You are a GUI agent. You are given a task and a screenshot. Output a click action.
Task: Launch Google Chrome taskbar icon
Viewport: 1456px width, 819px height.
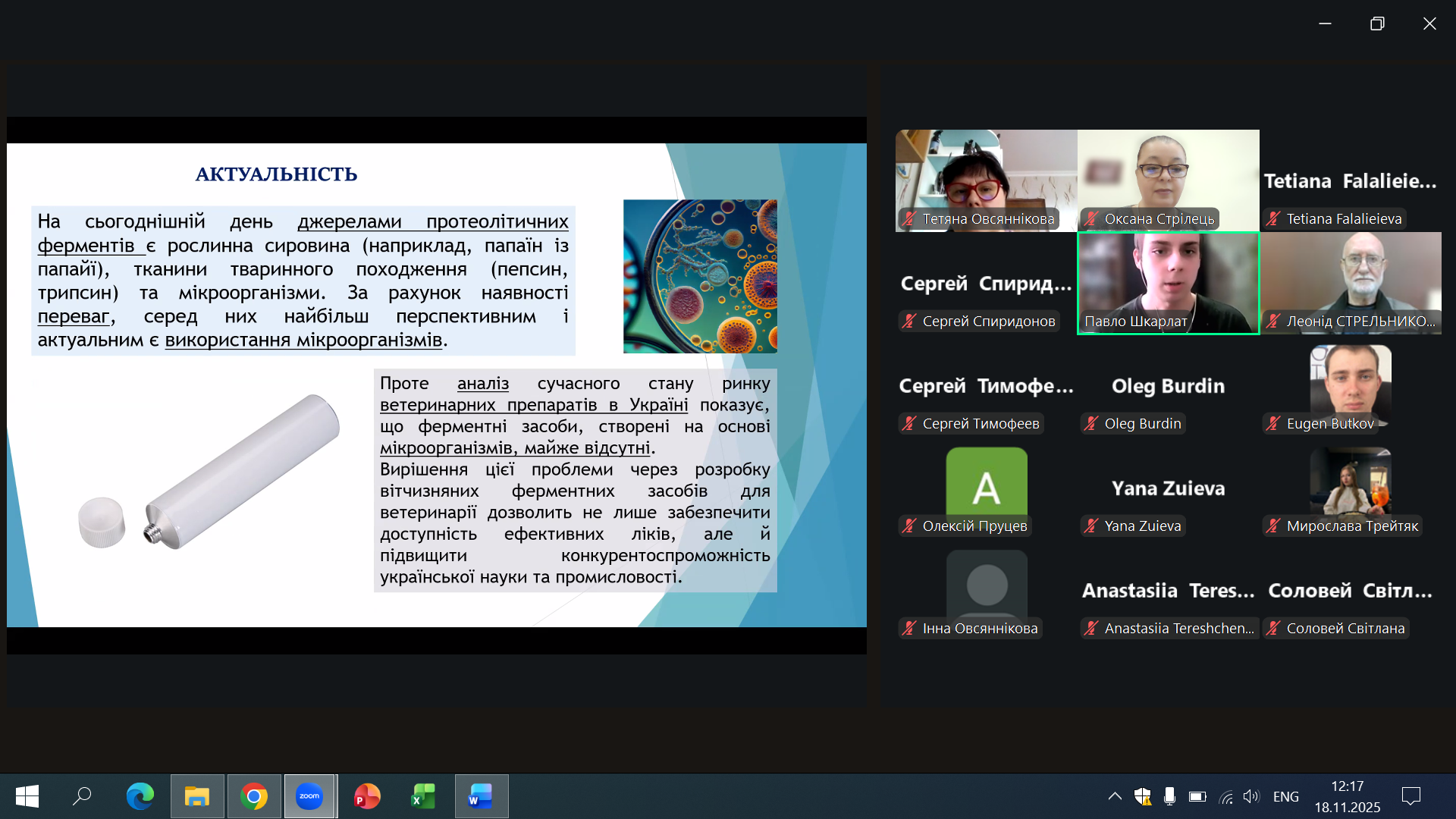254,796
